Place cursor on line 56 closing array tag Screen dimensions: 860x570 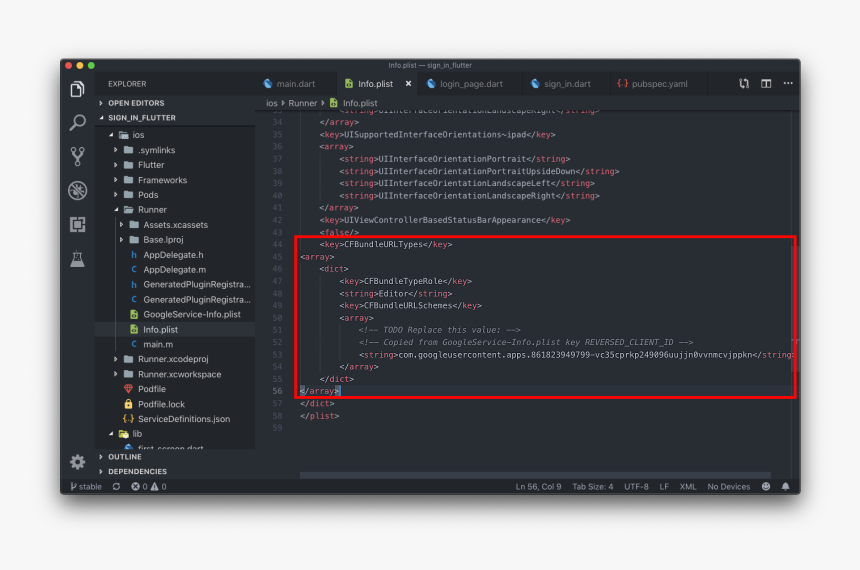320,391
